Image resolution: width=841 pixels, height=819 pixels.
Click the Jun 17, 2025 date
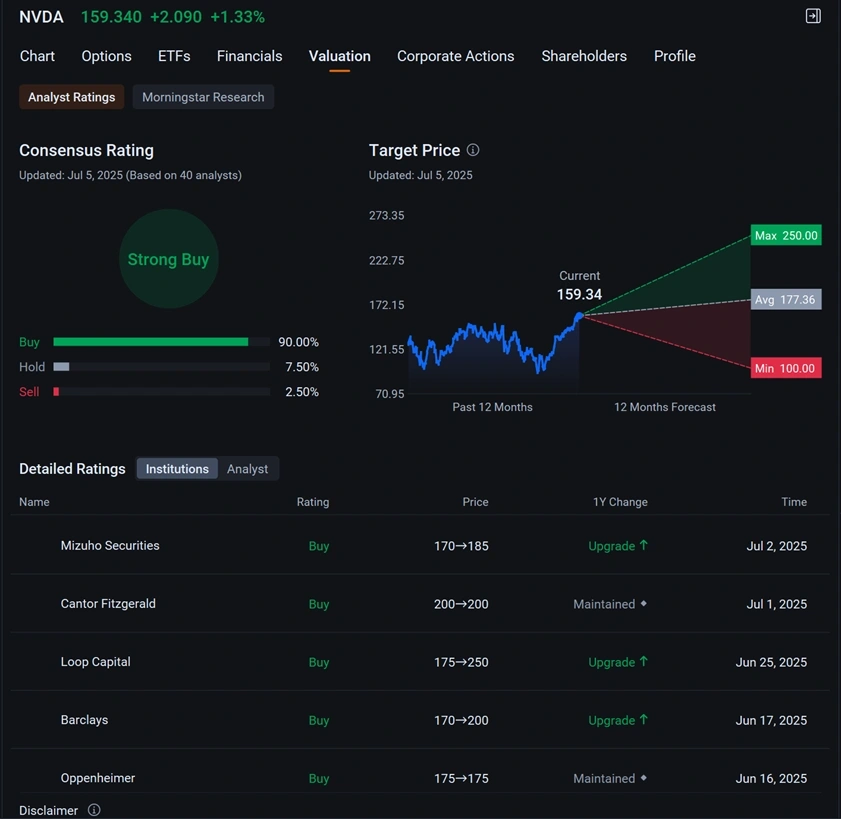[771, 720]
